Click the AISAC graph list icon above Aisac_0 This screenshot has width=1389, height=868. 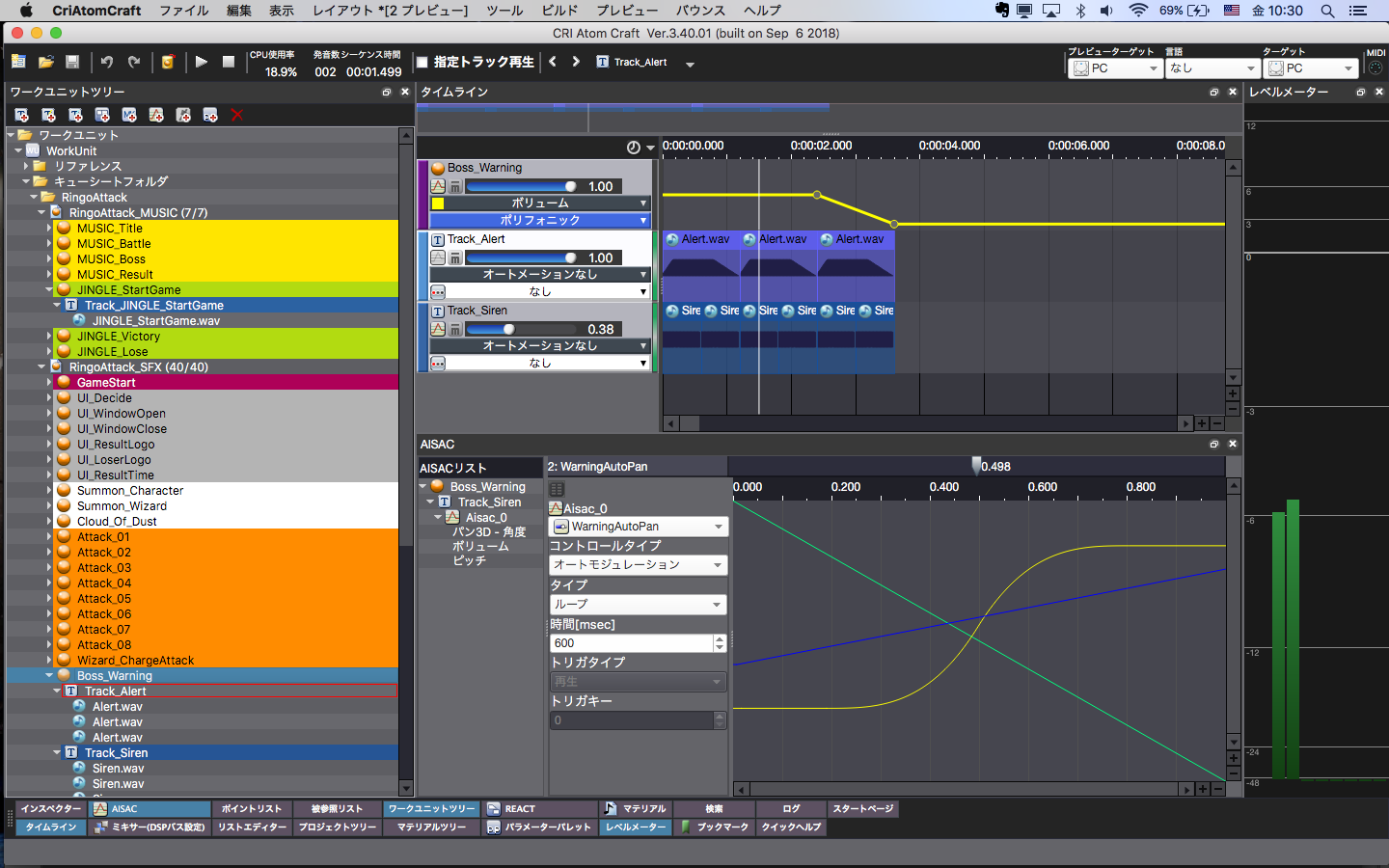[557, 489]
